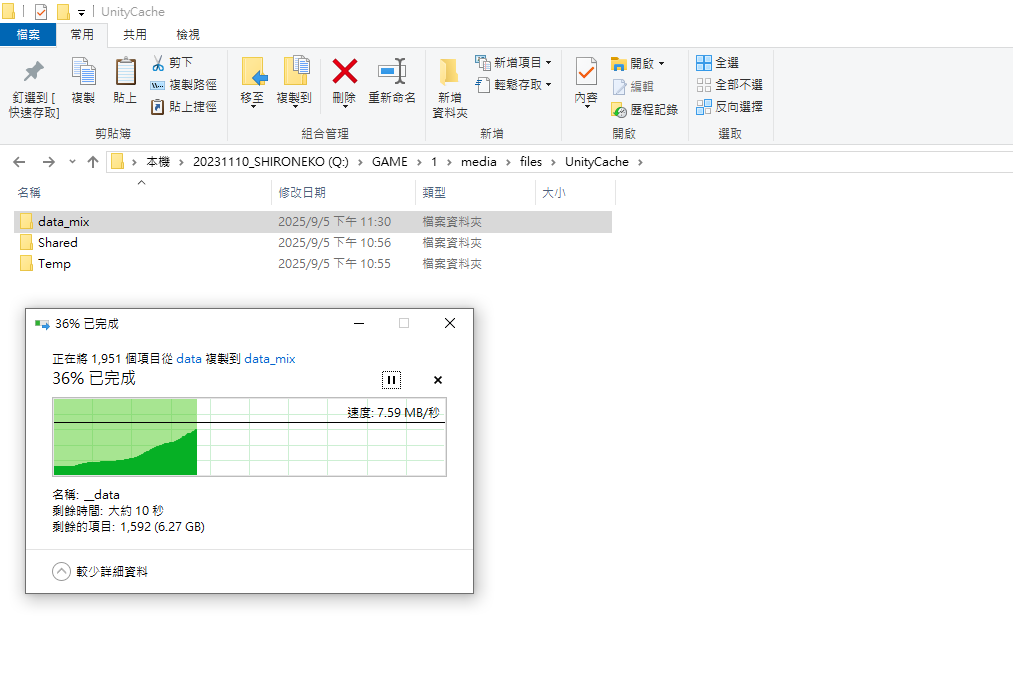This screenshot has height=693, width=1013.
Task: Click GAME in the breadcrumb path
Action: click(x=390, y=162)
